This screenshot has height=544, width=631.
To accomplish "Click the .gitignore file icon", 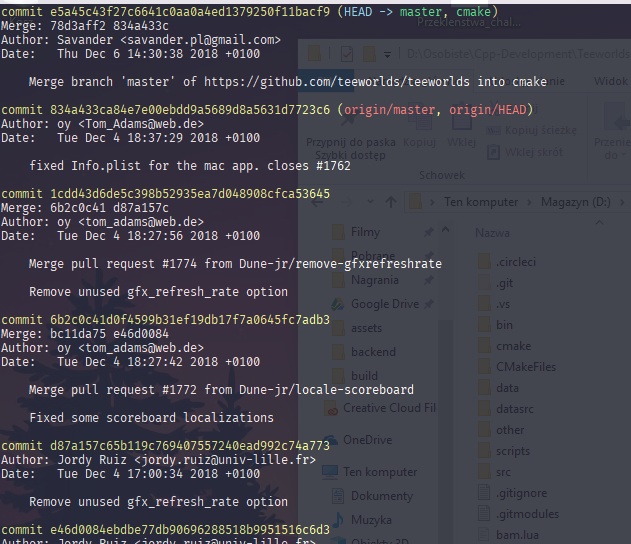I will point(481,492).
